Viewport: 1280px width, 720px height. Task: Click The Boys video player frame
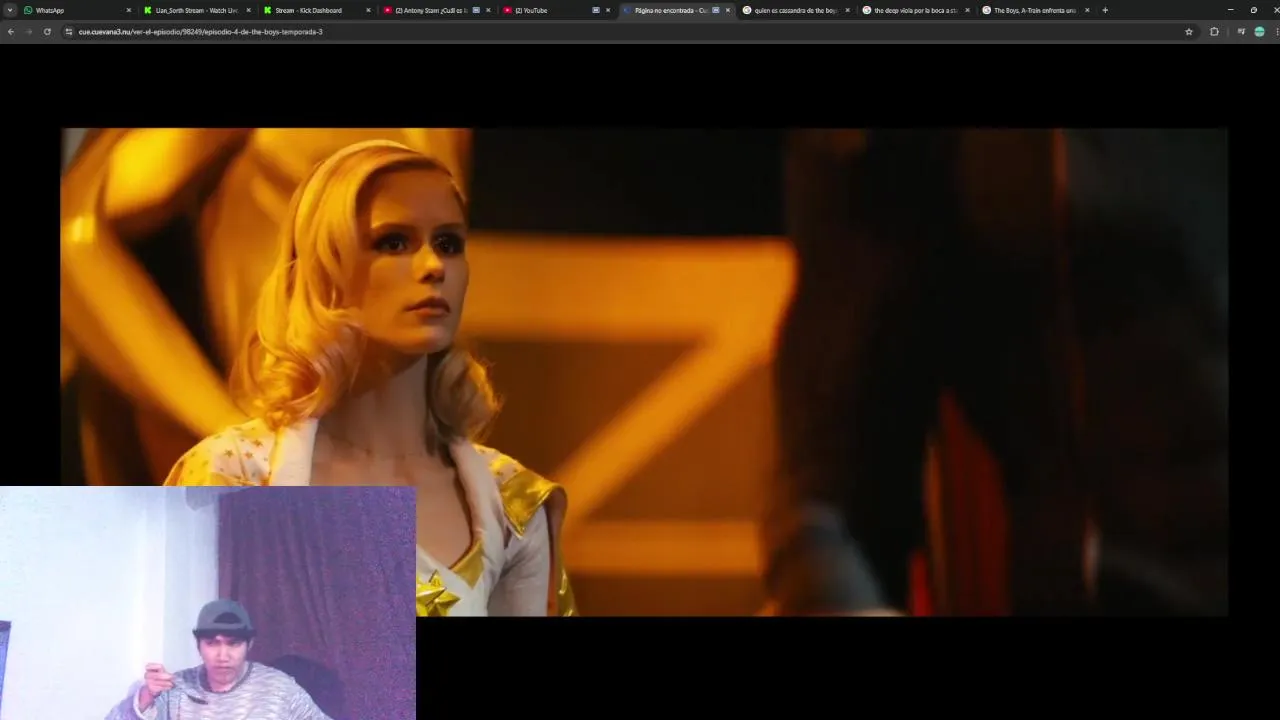[644, 372]
